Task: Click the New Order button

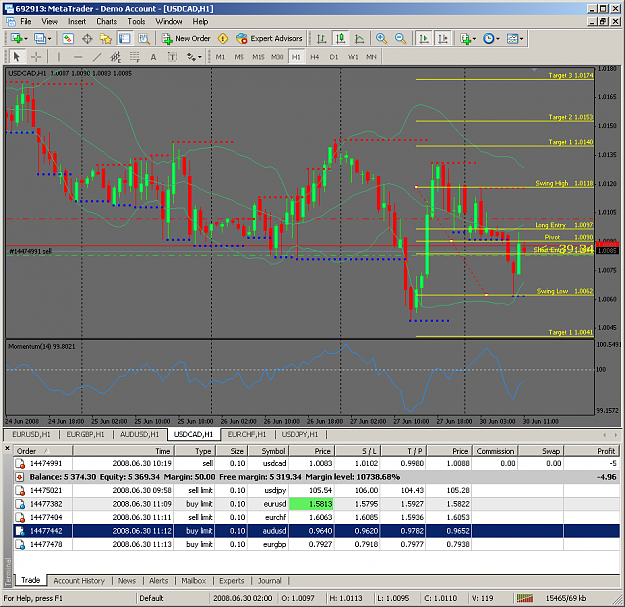Action: click(x=186, y=39)
